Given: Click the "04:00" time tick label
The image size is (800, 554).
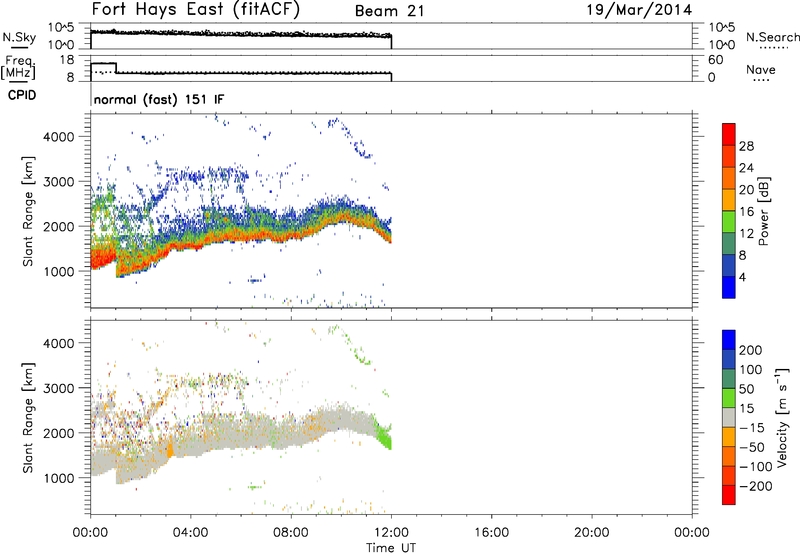Looking at the screenshot, I should pyautogui.click(x=190, y=533).
